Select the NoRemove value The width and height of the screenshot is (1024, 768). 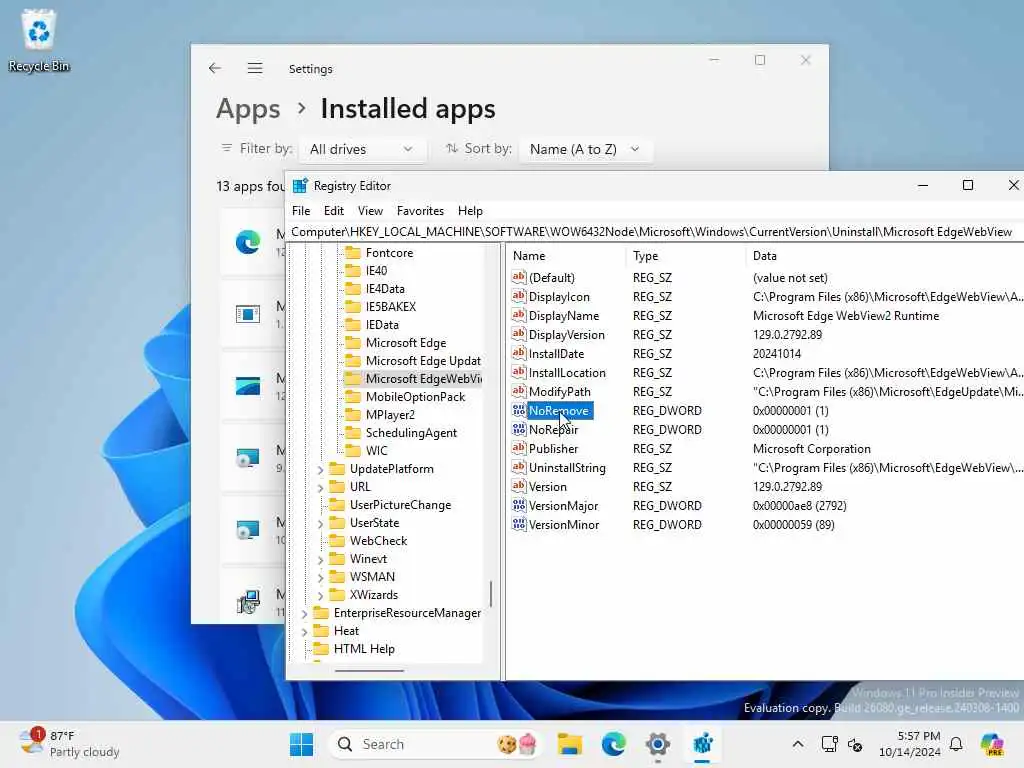click(x=558, y=410)
